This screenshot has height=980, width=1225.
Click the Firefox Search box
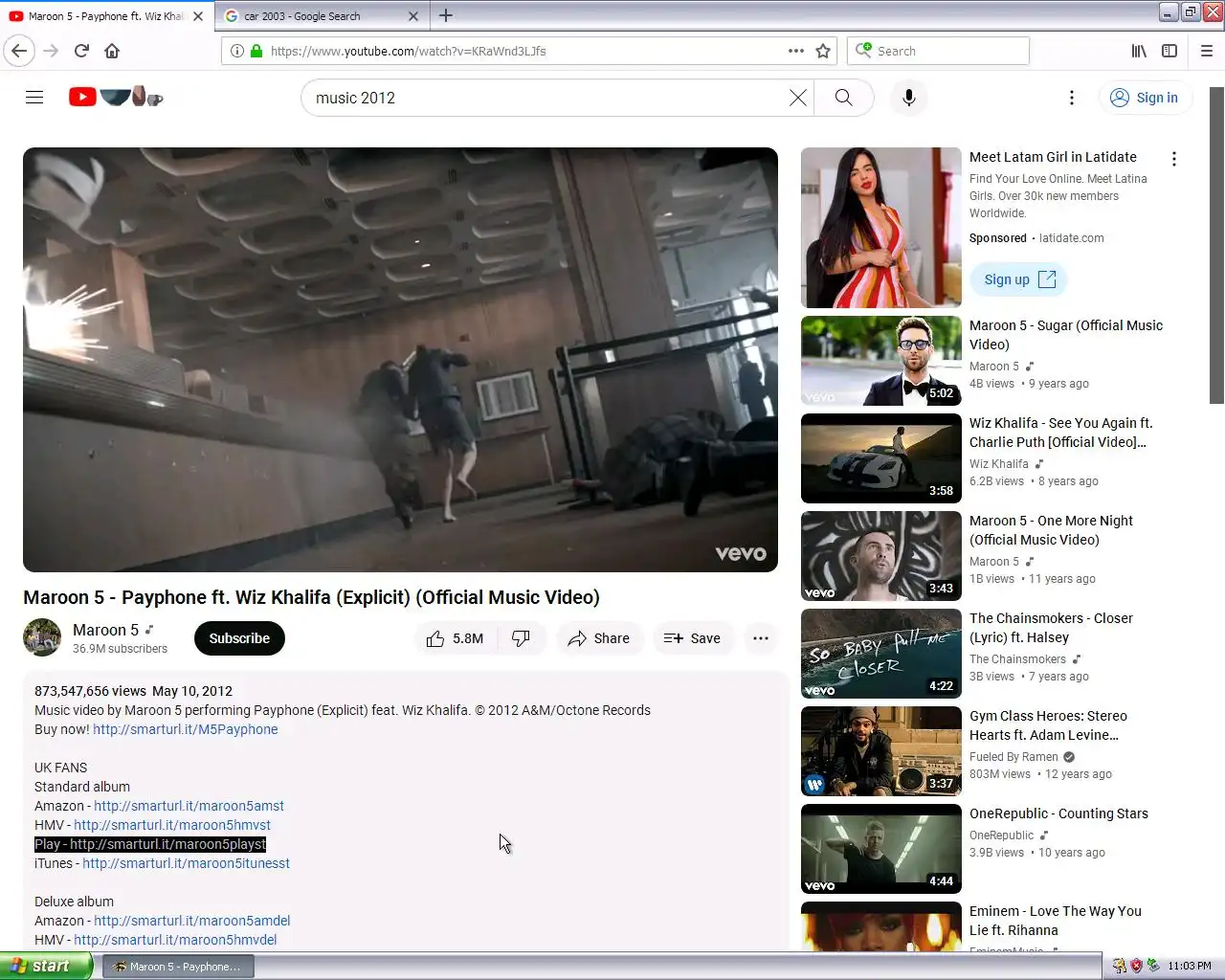click(x=938, y=51)
